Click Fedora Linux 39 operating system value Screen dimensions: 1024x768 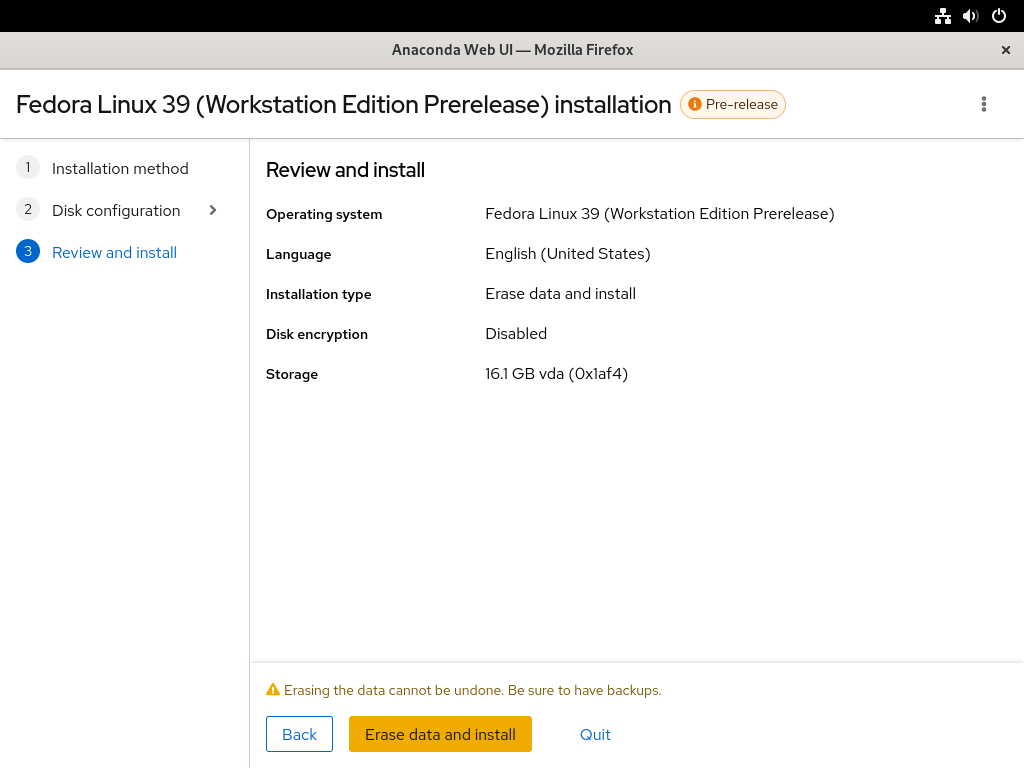point(660,214)
